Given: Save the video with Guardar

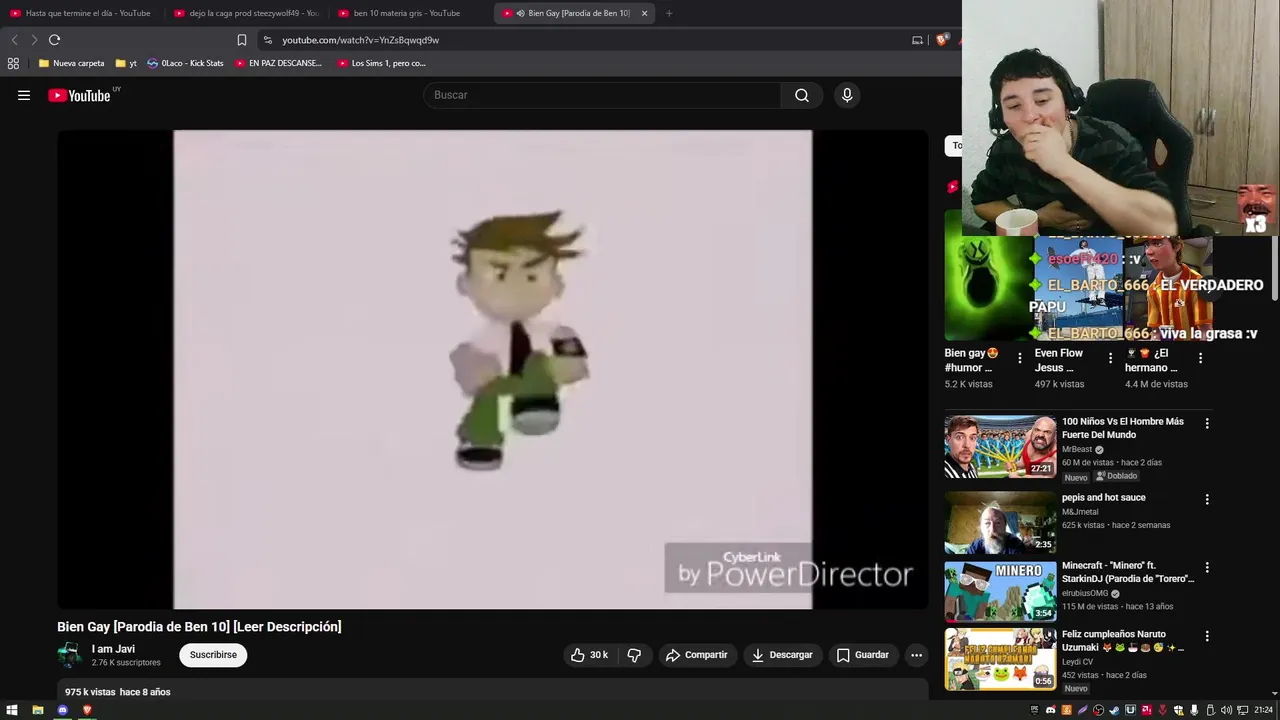Looking at the screenshot, I should [x=862, y=655].
